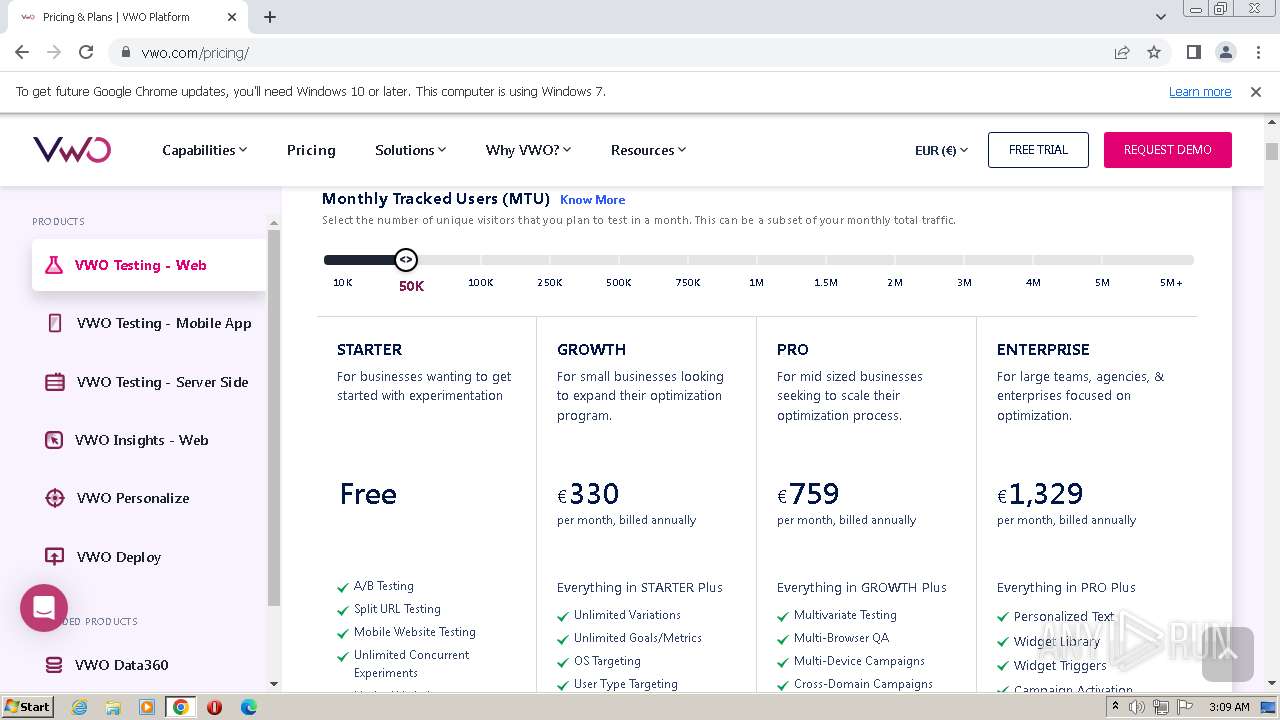Open Microsoft Edge from taskbar
Image resolution: width=1280 pixels, height=720 pixels.
tap(248, 707)
